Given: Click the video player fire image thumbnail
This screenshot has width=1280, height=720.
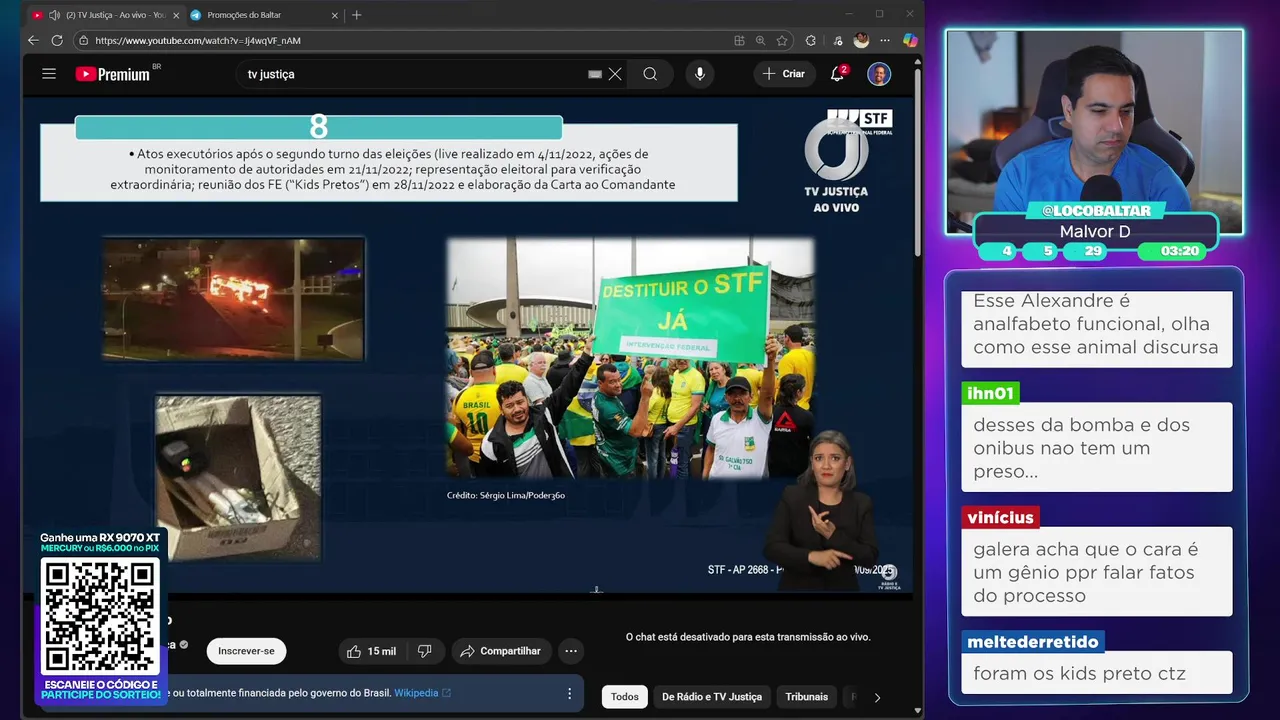Looking at the screenshot, I should tap(233, 299).
